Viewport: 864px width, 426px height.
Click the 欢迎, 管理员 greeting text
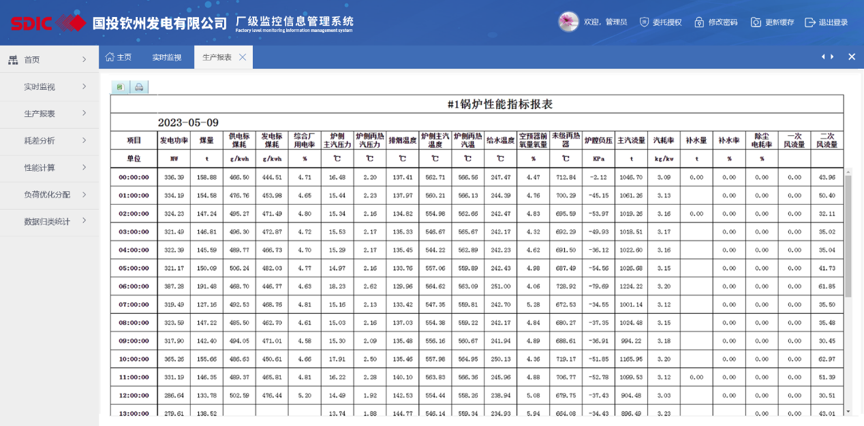pyautogui.click(x=605, y=23)
